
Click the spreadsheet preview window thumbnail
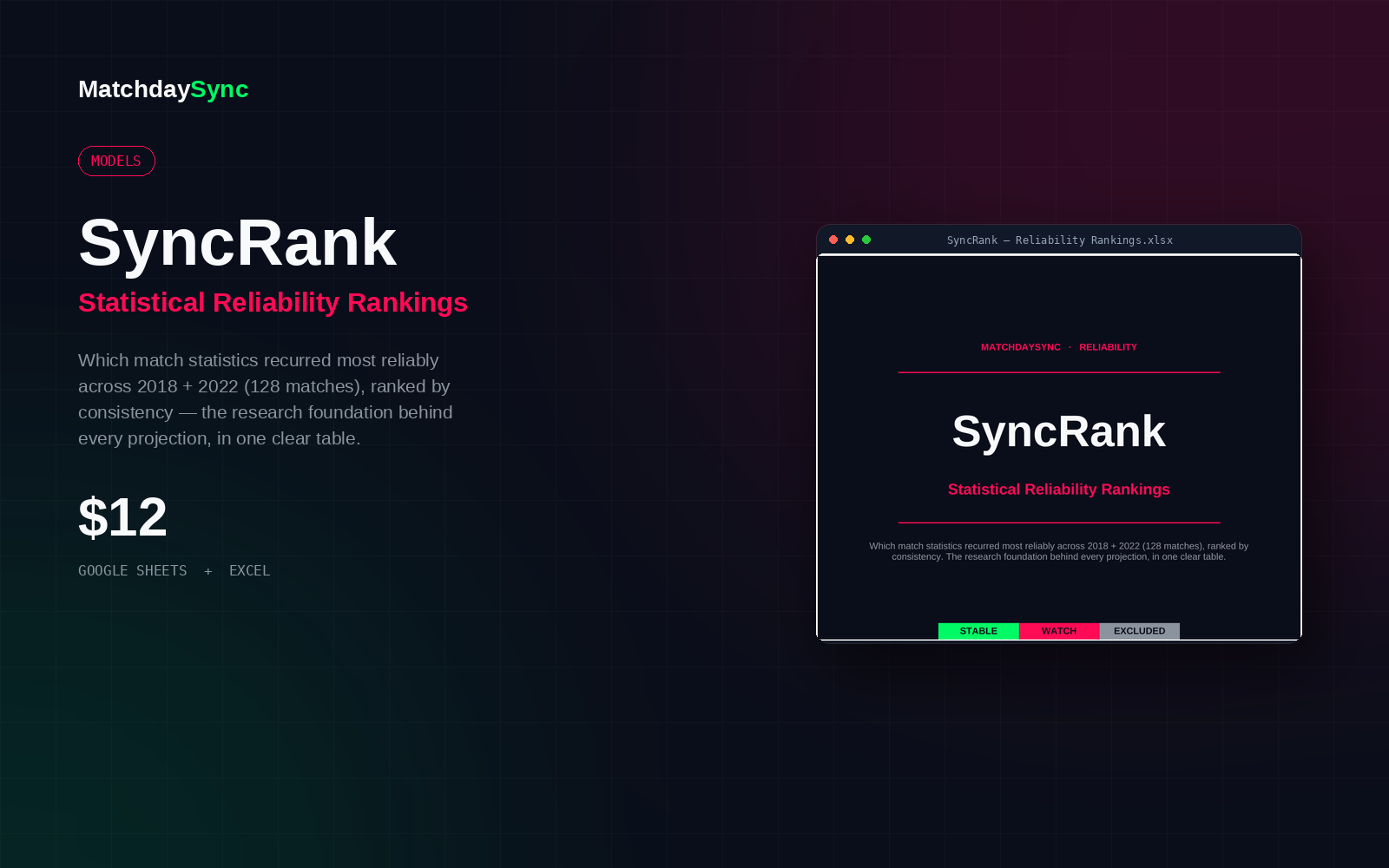[1059, 433]
